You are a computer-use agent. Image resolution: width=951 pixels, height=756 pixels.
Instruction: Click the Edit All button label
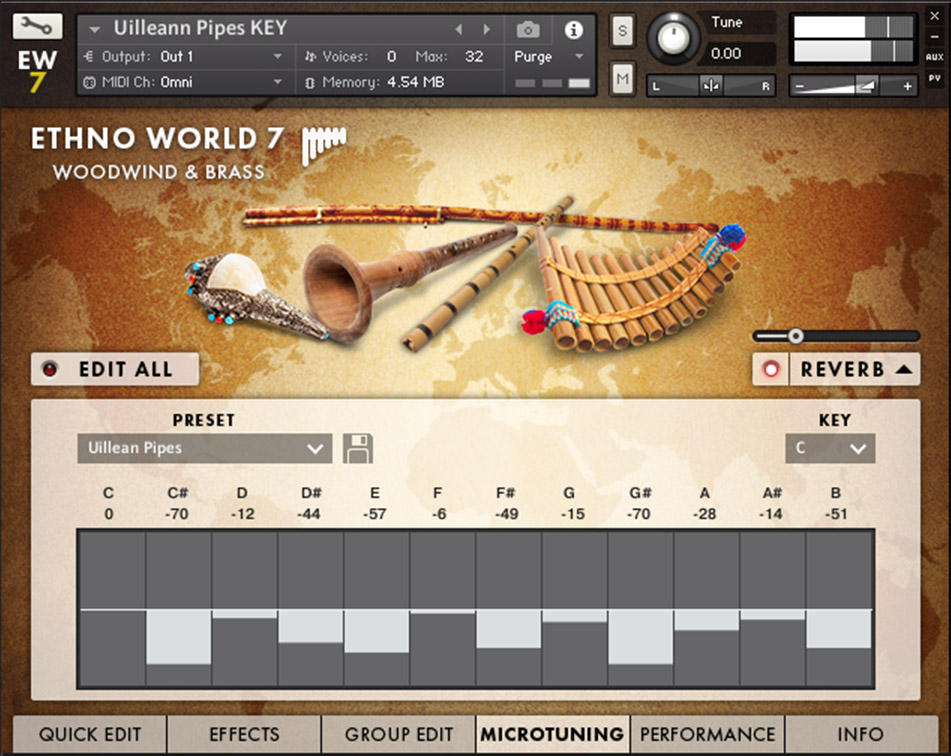[126, 369]
